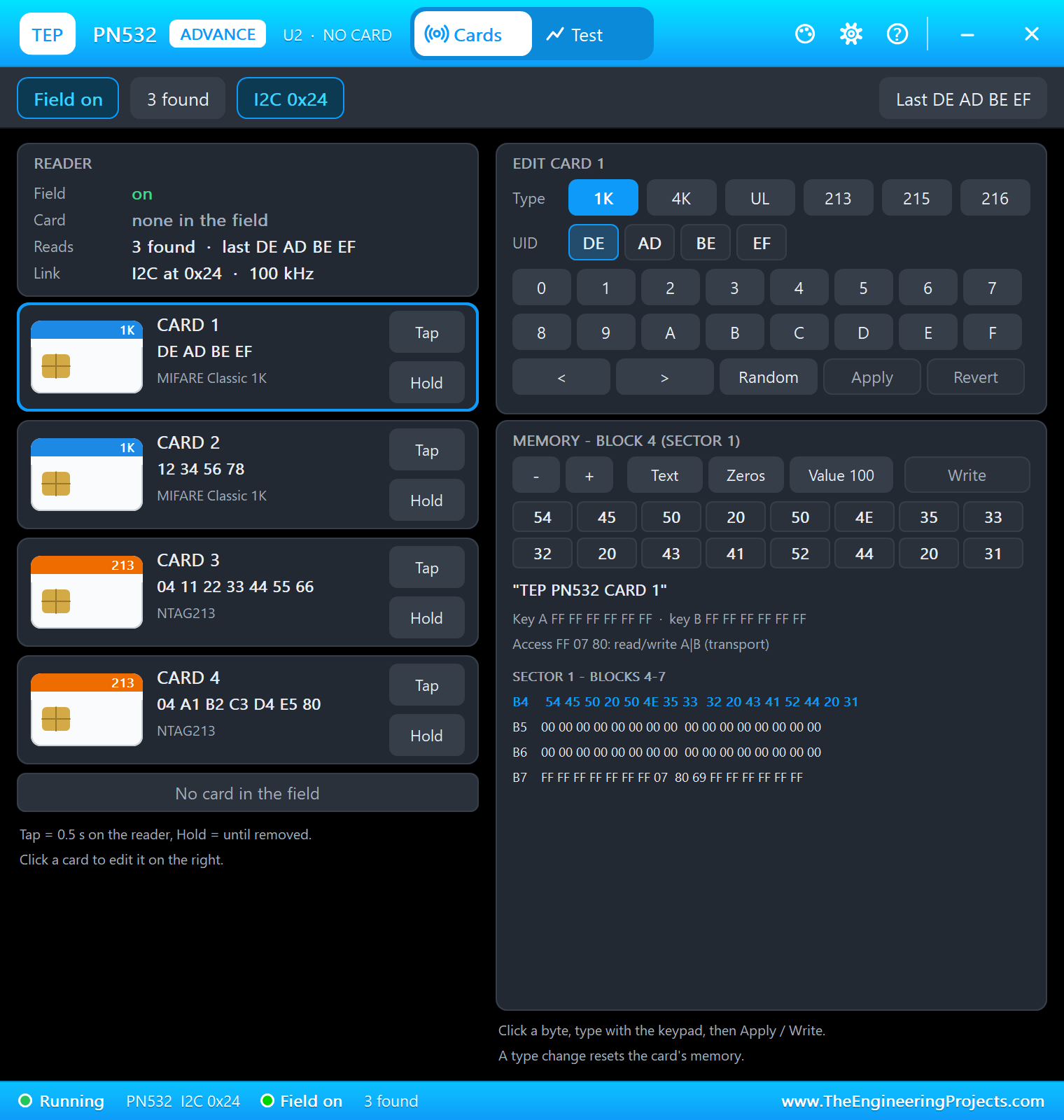Revert the UID edits

[x=976, y=377]
